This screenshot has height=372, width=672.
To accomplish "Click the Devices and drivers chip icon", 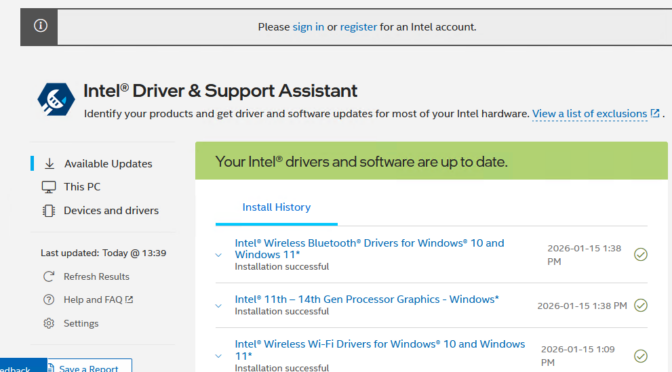I will tap(49, 211).
